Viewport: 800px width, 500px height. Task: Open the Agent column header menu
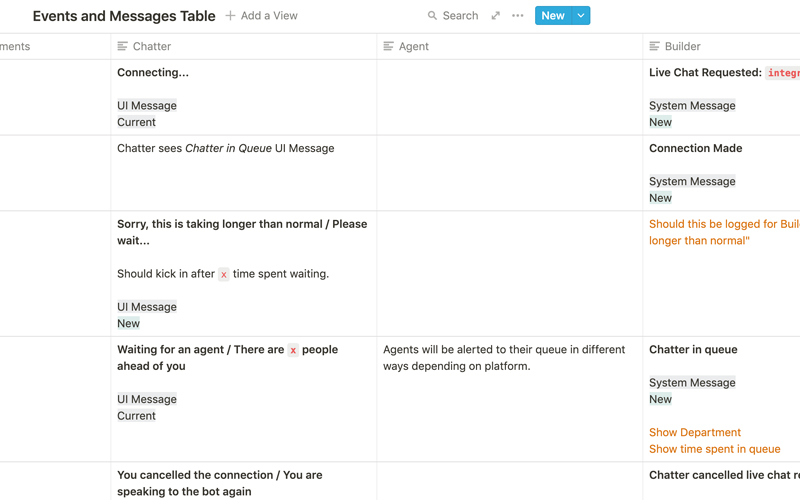click(510, 46)
